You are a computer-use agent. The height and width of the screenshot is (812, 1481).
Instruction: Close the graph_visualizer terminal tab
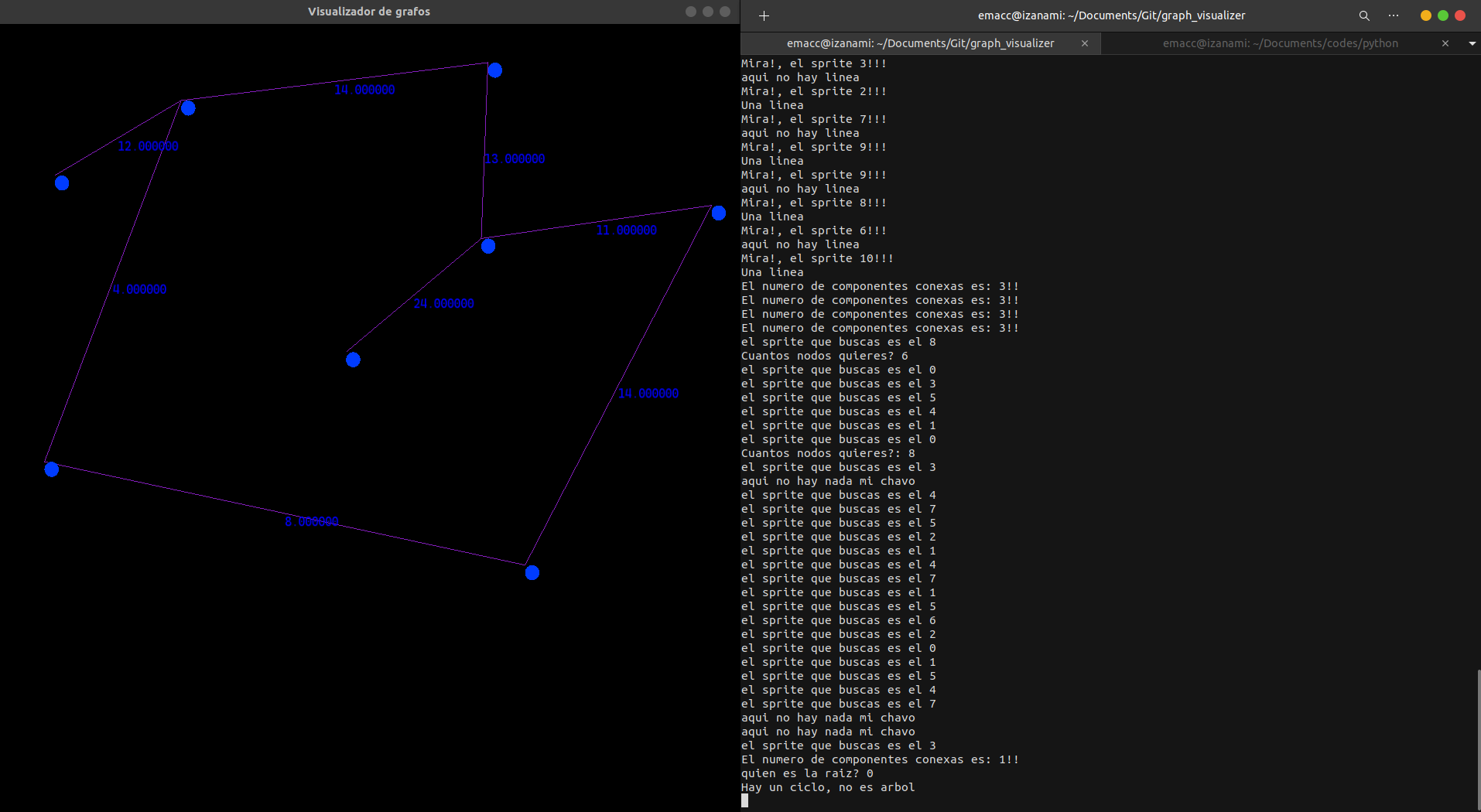1085,43
